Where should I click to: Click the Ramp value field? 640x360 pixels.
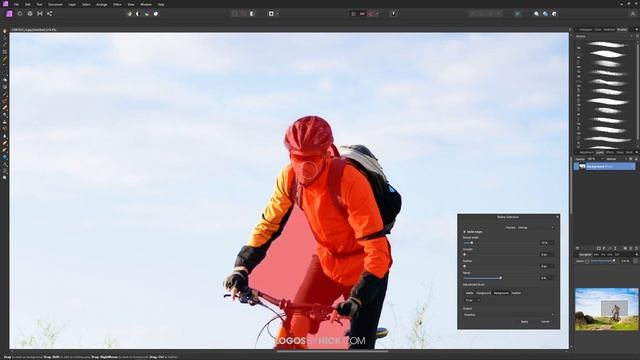click(545, 278)
